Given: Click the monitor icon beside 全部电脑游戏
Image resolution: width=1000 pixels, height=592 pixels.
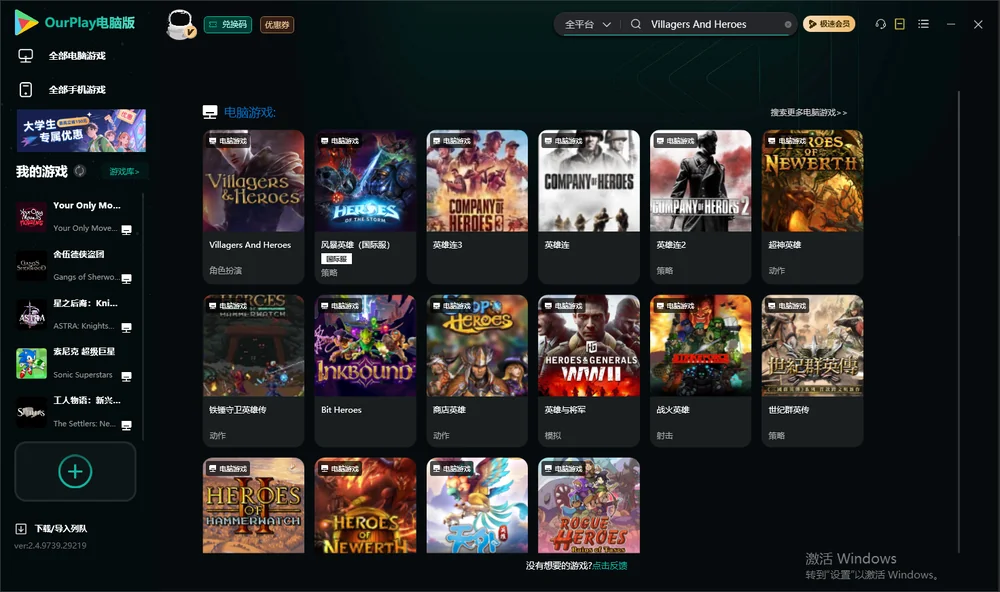Looking at the screenshot, I should pyautogui.click(x=26, y=56).
